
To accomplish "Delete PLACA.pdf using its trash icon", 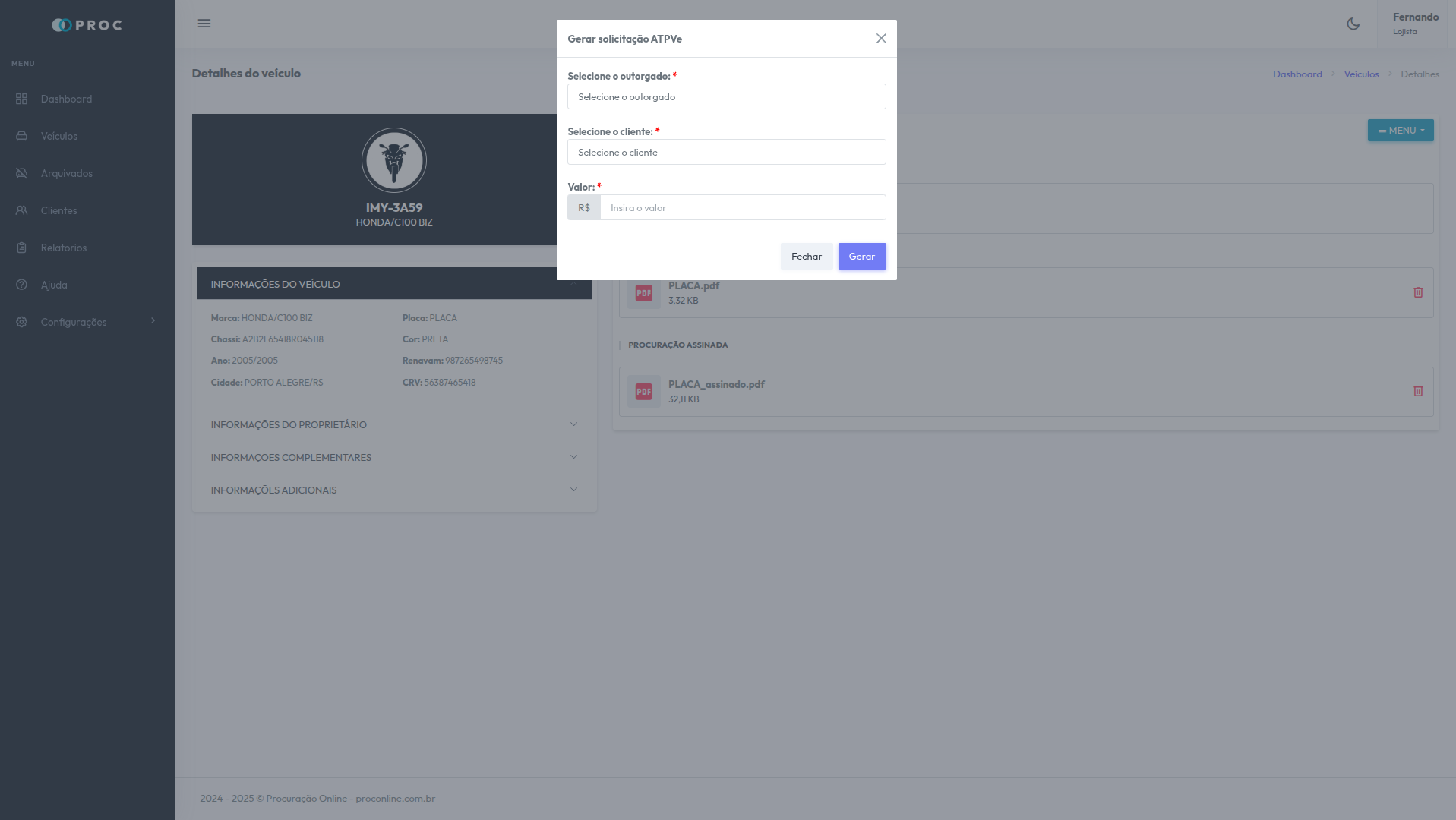I will [x=1417, y=292].
